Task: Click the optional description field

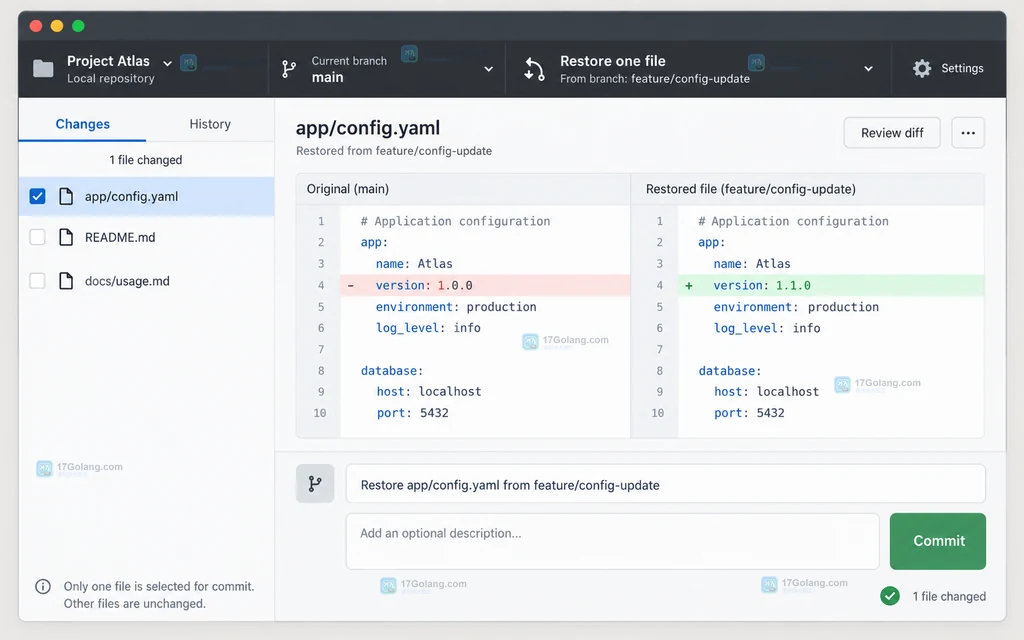Action: coord(613,541)
